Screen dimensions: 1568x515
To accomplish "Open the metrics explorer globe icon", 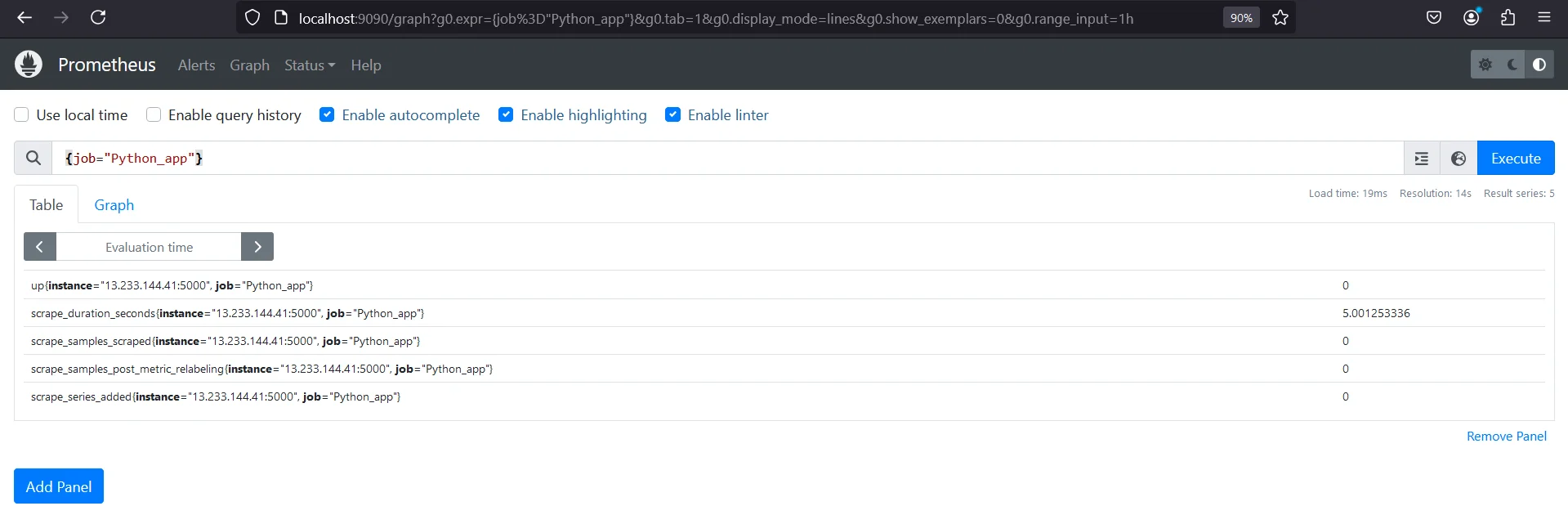I will (1459, 159).
